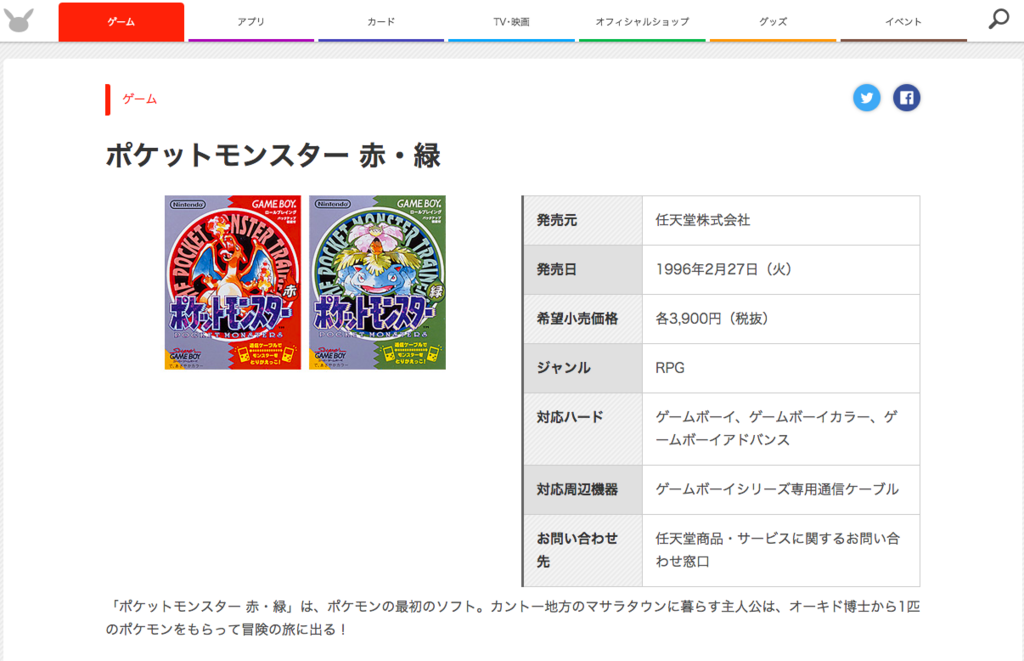Select the ゲーム tab

[x=121, y=22]
